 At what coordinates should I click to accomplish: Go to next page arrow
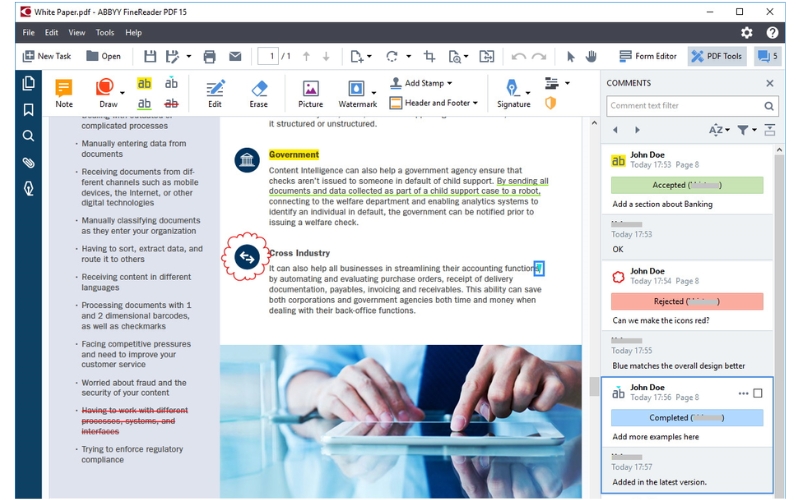tap(326, 56)
